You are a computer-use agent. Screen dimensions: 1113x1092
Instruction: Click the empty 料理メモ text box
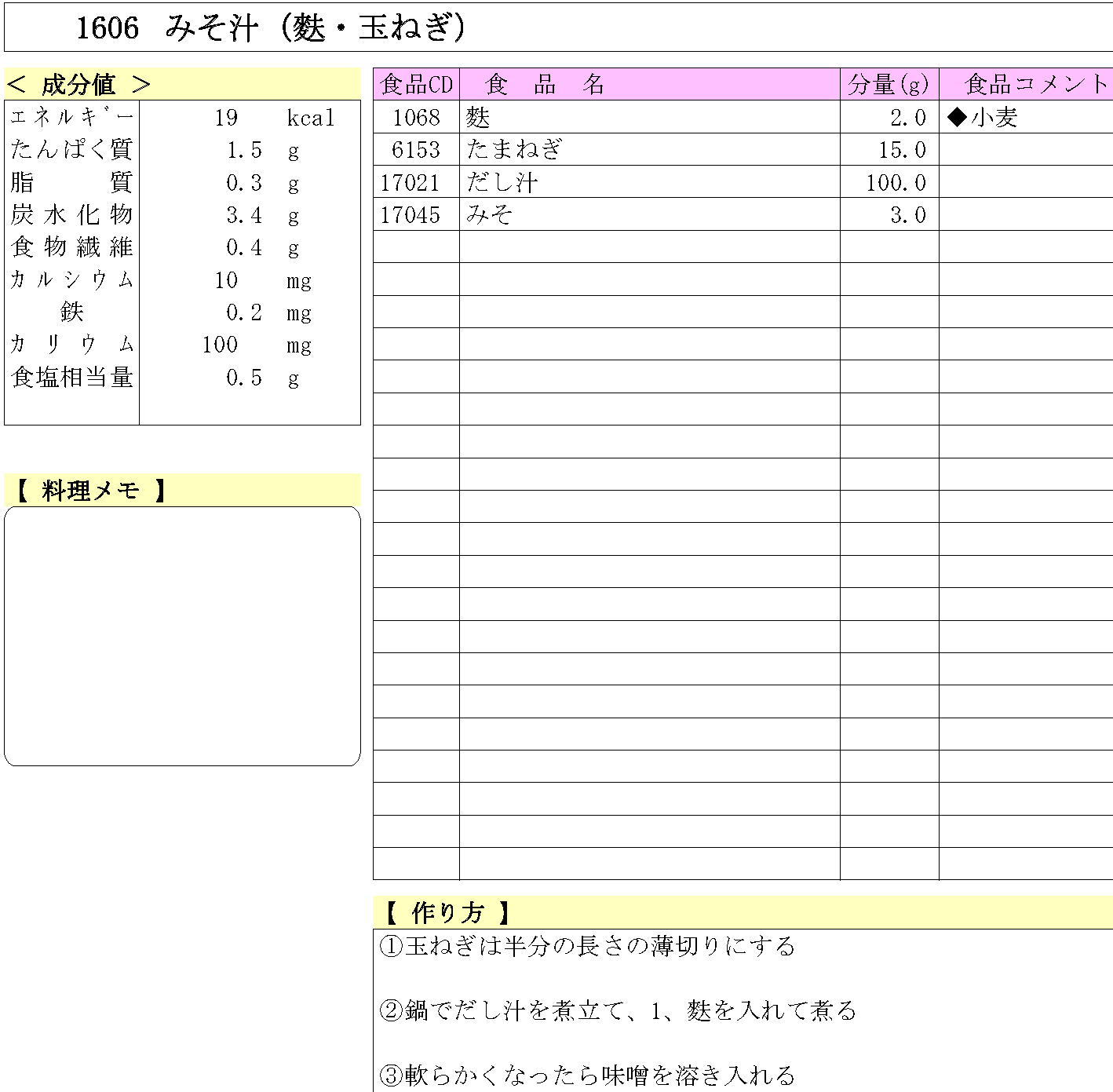coord(182,636)
